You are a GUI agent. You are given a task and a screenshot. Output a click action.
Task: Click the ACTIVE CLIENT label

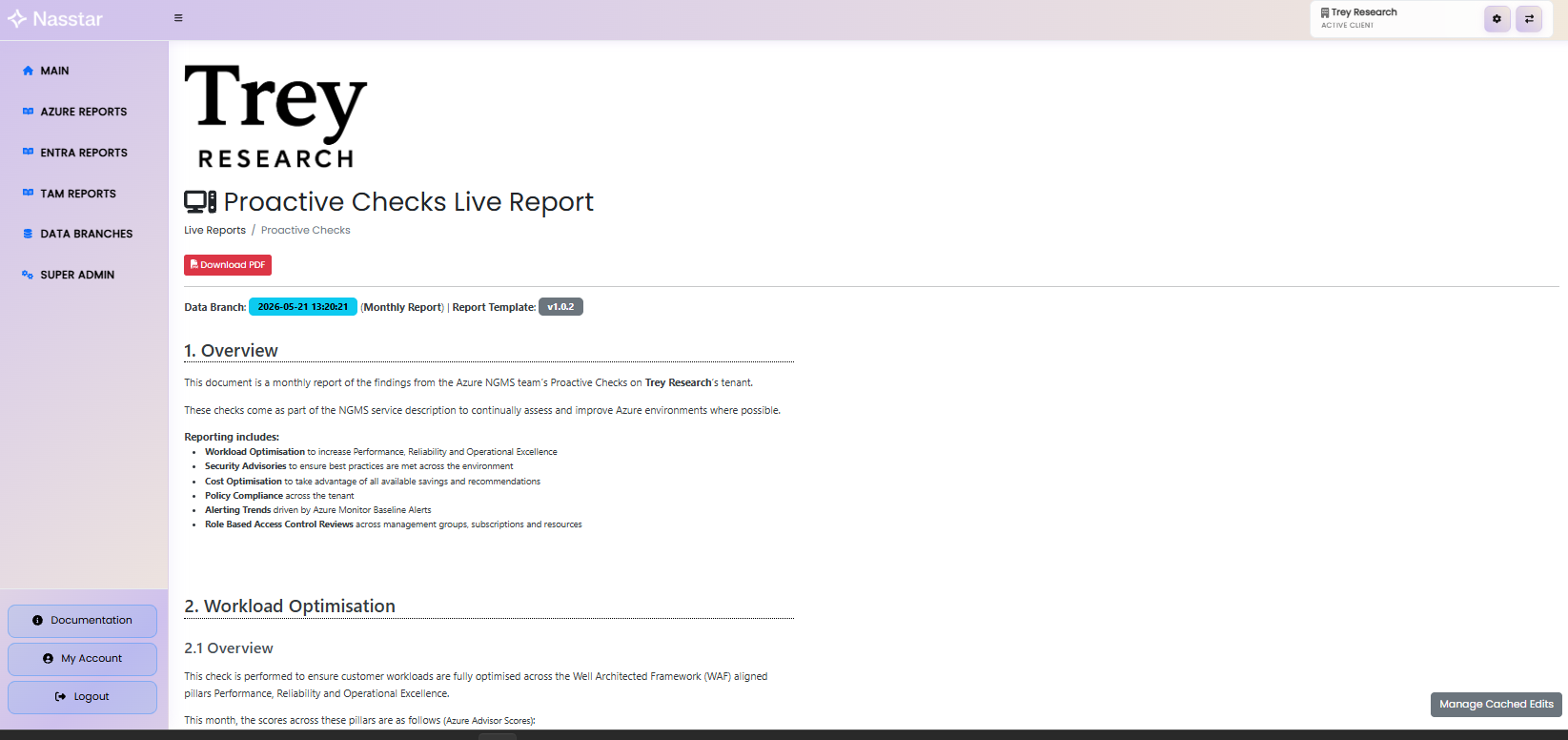pyautogui.click(x=1347, y=26)
